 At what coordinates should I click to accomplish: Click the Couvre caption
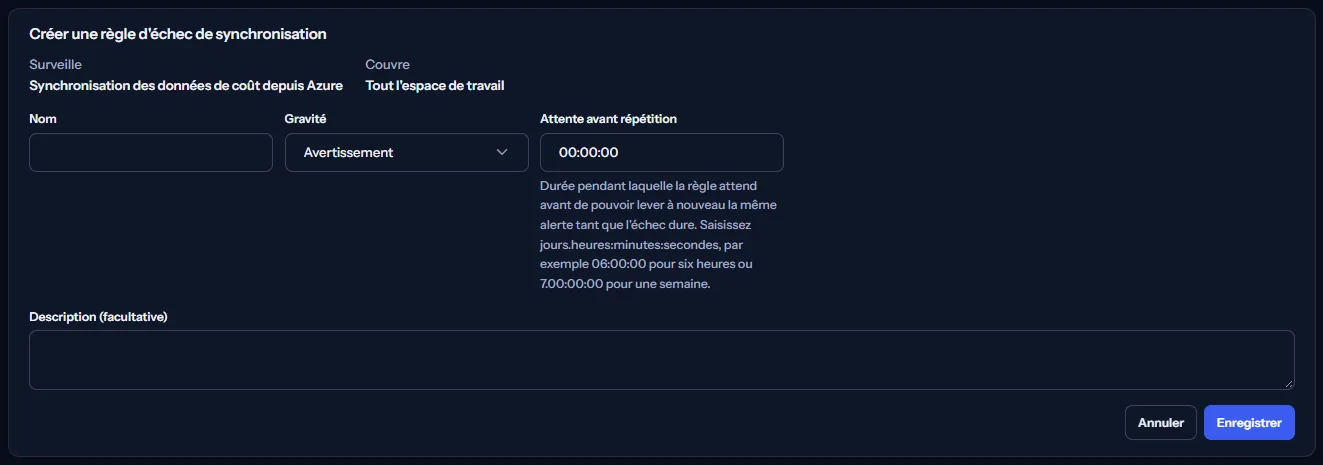388,64
